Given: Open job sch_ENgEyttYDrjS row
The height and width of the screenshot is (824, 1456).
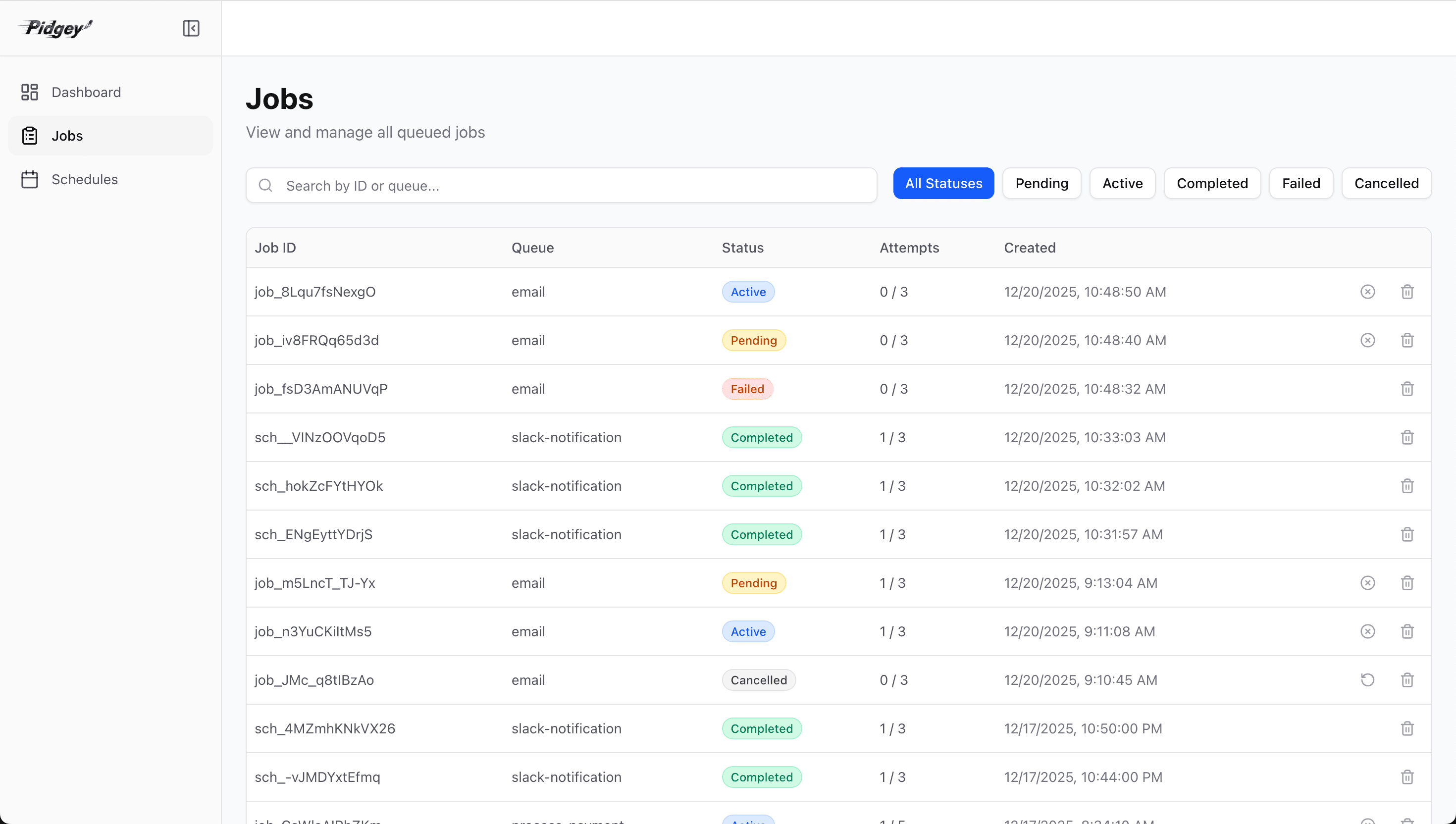Looking at the screenshot, I should [x=313, y=535].
